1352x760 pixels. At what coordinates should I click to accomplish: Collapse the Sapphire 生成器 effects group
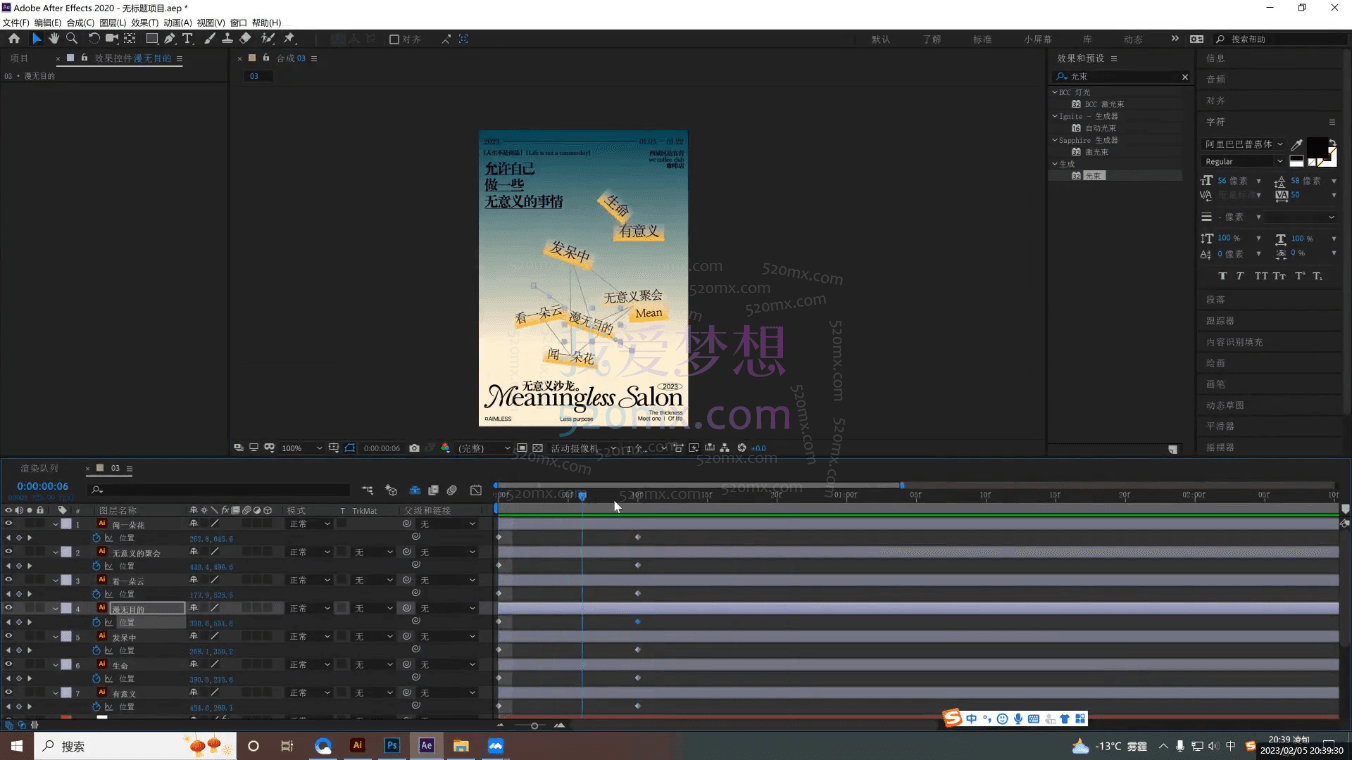coord(1055,140)
